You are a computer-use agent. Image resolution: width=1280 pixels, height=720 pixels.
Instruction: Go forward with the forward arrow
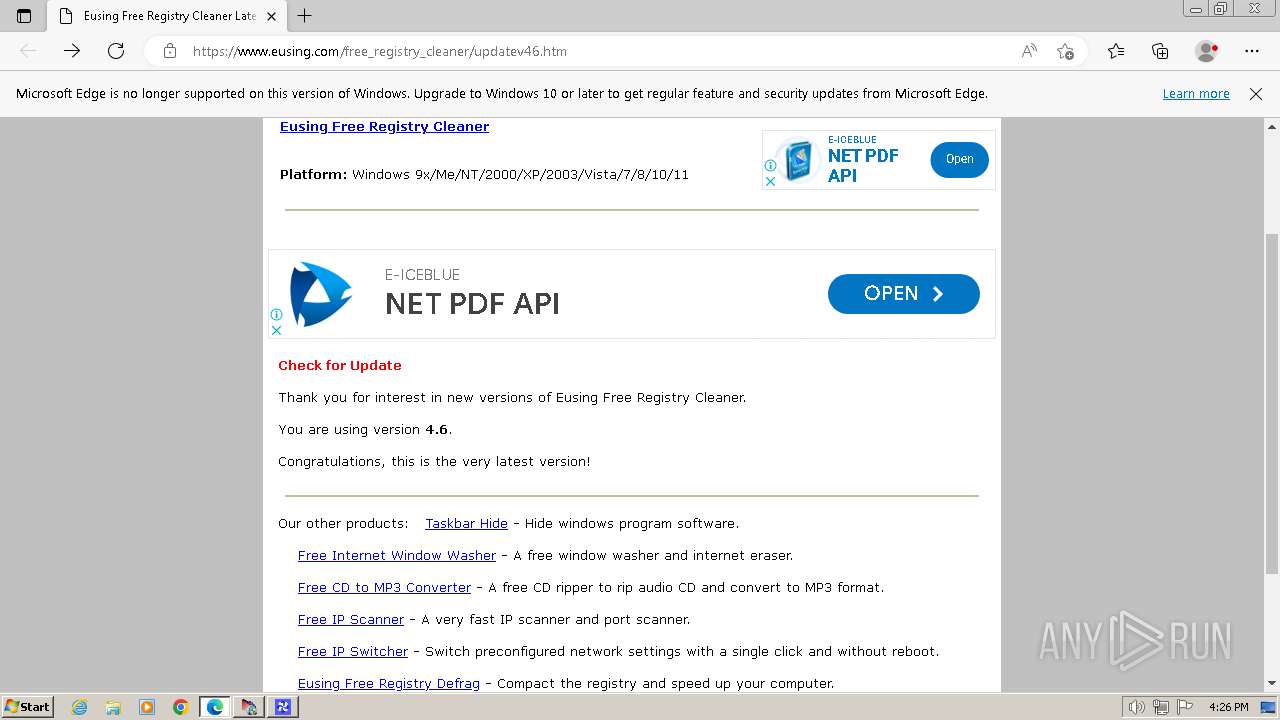72,51
